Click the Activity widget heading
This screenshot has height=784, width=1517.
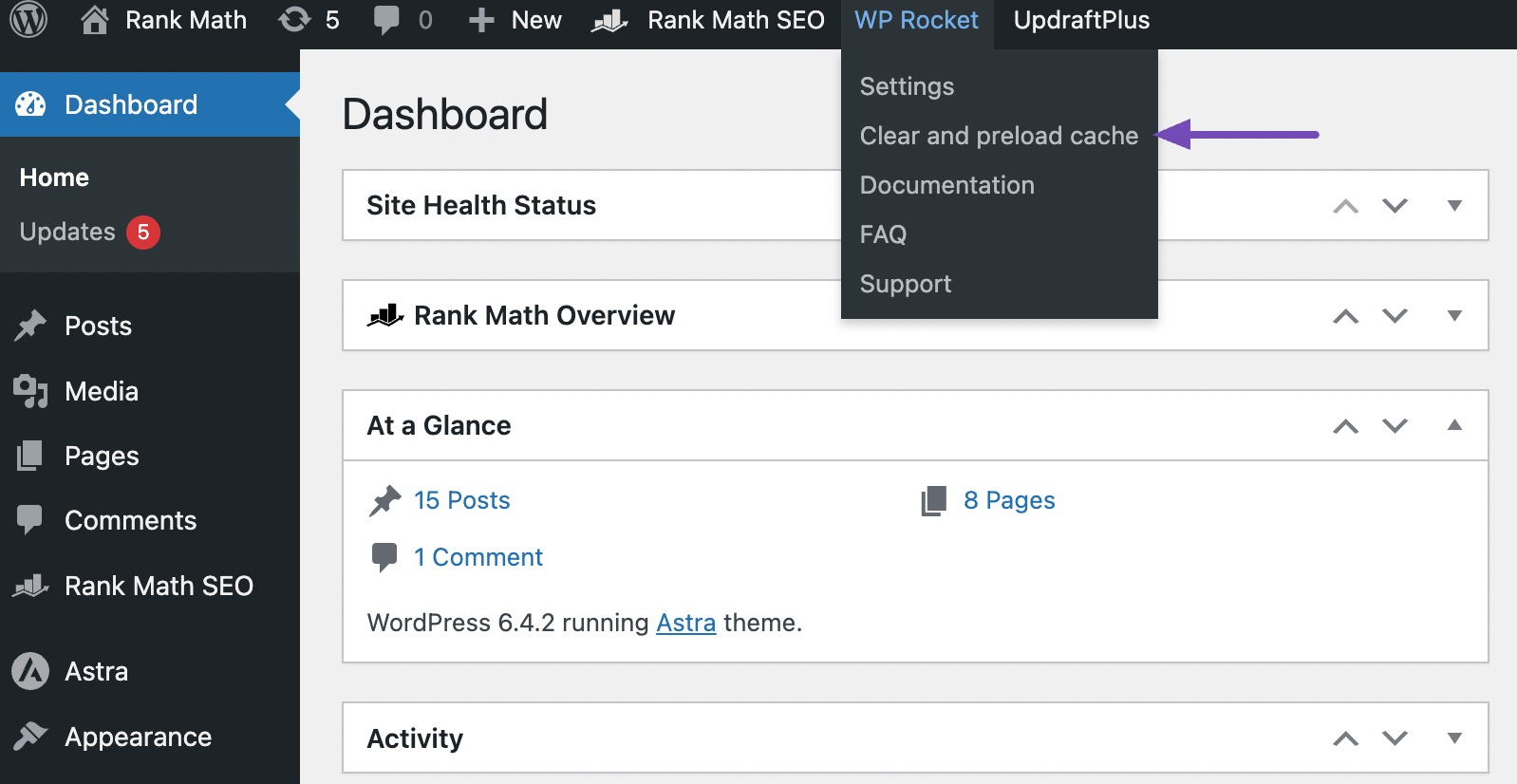(x=415, y=738)
